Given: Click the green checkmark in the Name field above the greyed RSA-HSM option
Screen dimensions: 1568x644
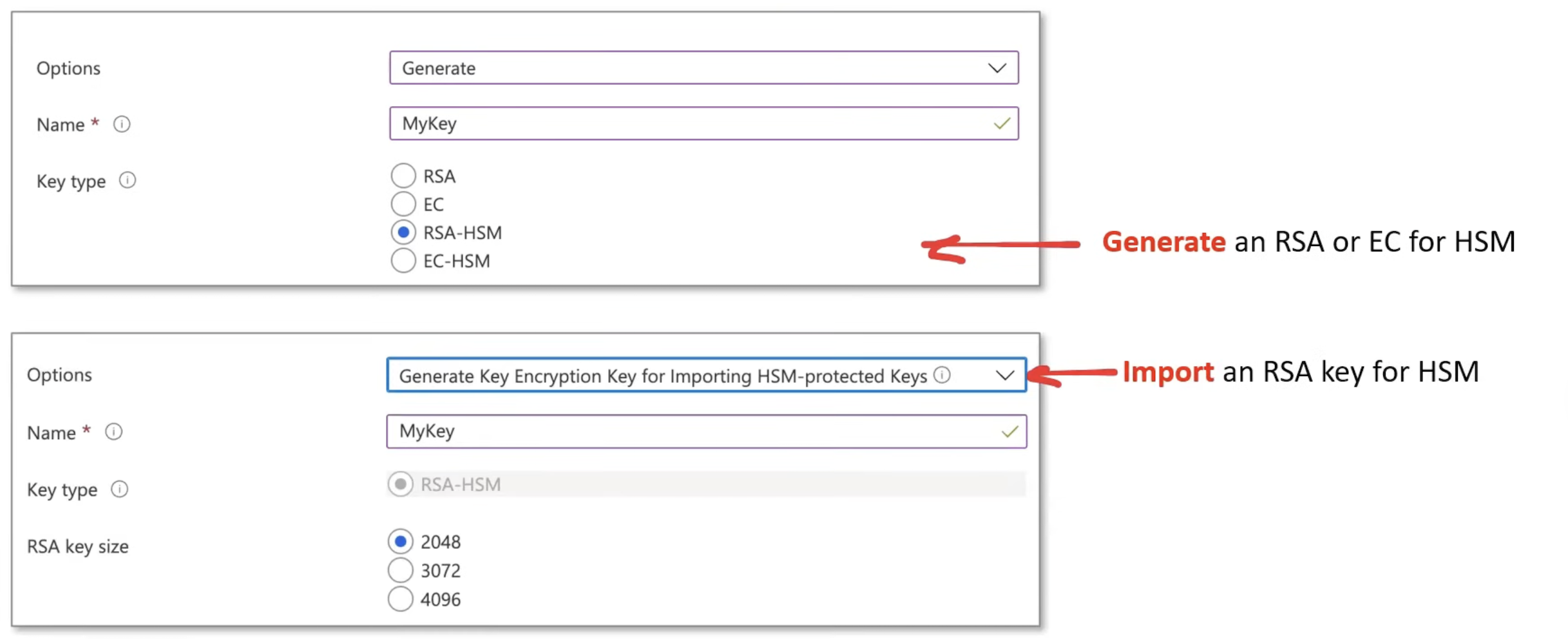Looking at the screenshot, I should (x=1009, y=431).
